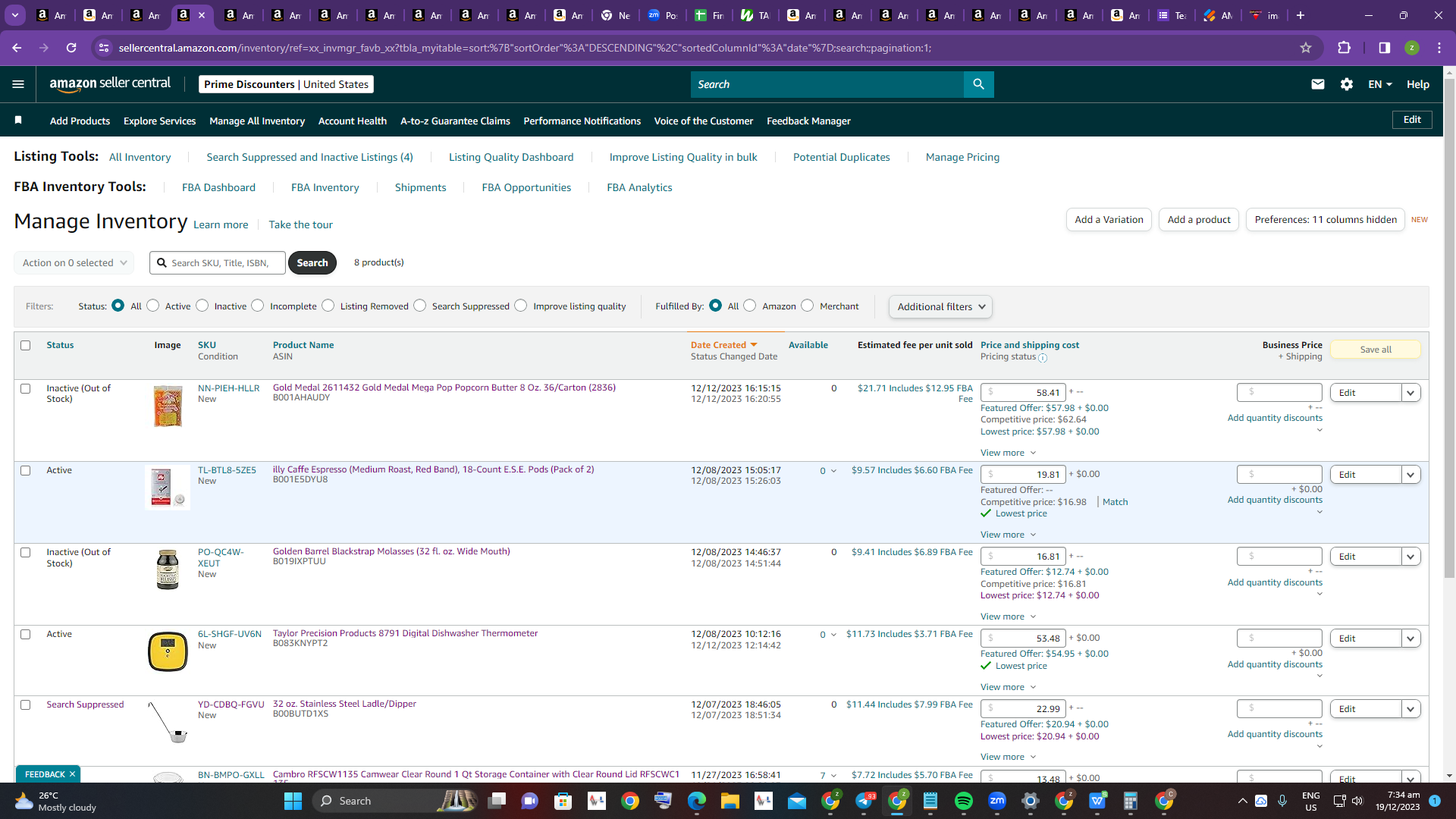Screen dimensions: 1456x819
Task: Open a new browser tab with plus icon
Action: tap(1301, 15)
